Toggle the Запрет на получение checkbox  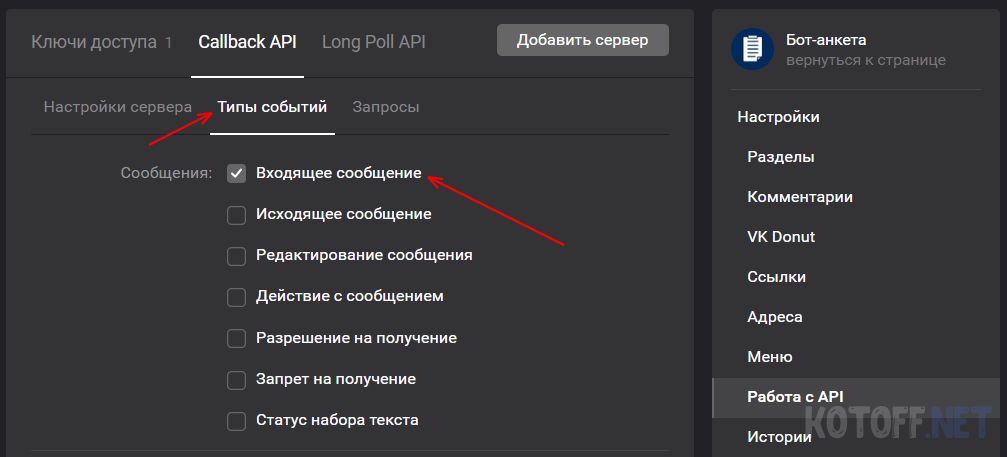(236, 379)
